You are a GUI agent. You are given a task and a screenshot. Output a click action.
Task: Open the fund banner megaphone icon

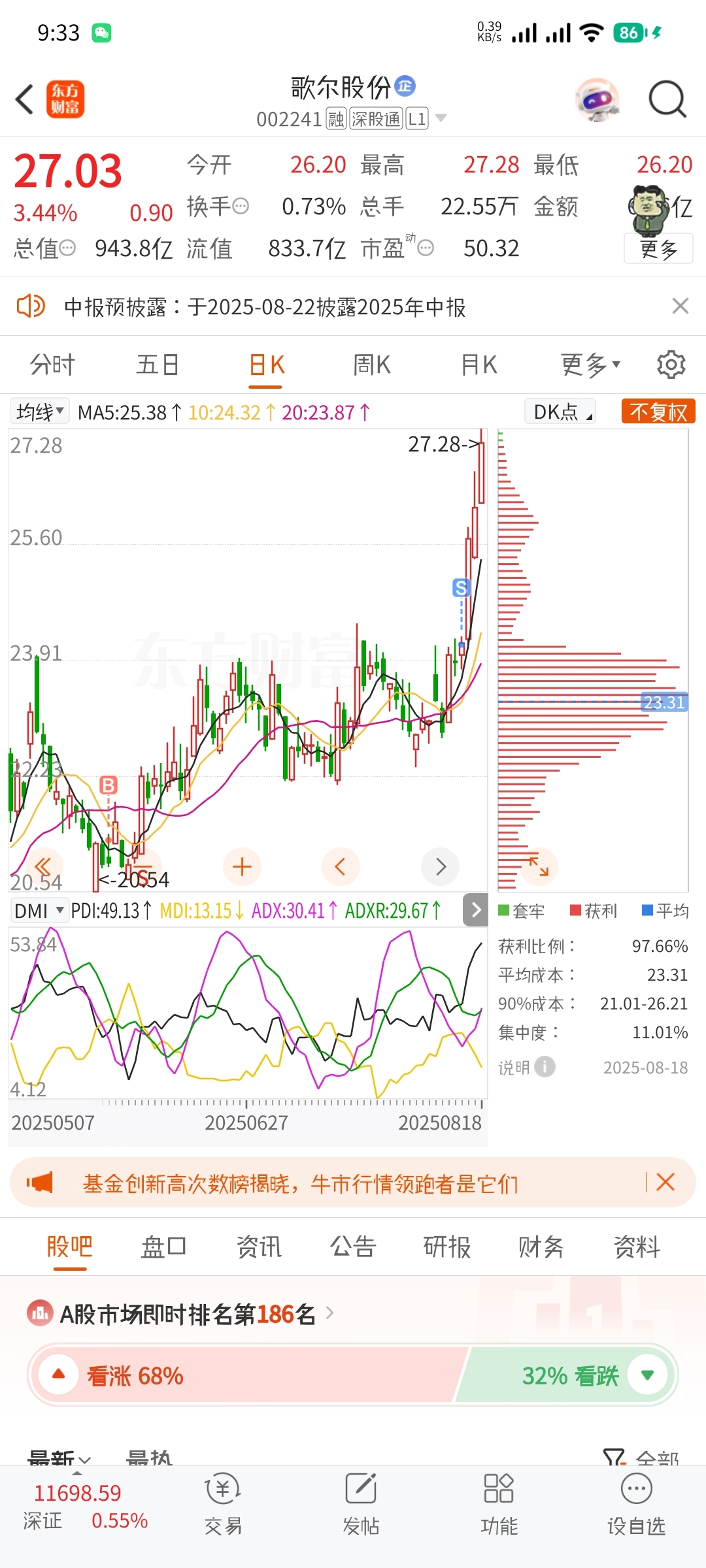pos(39,1183)
